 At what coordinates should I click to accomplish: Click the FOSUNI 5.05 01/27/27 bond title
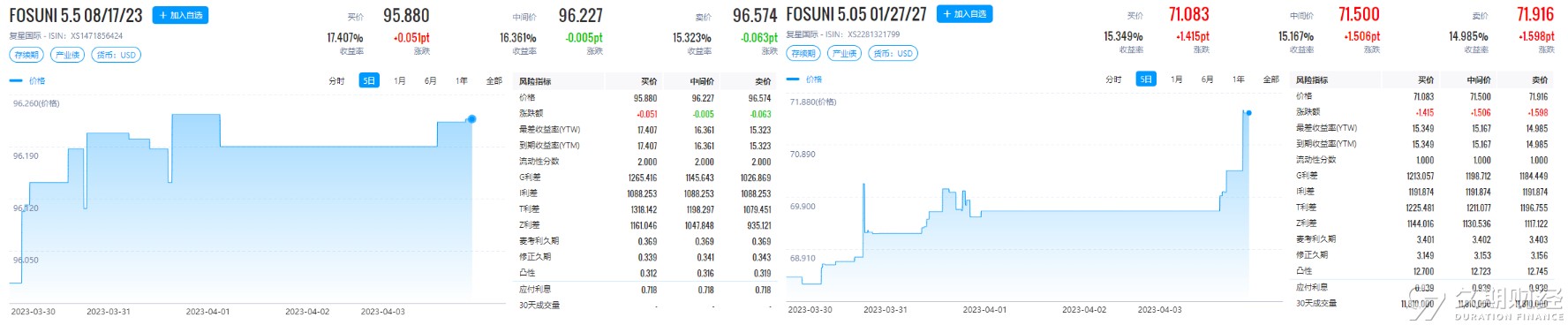856,14
